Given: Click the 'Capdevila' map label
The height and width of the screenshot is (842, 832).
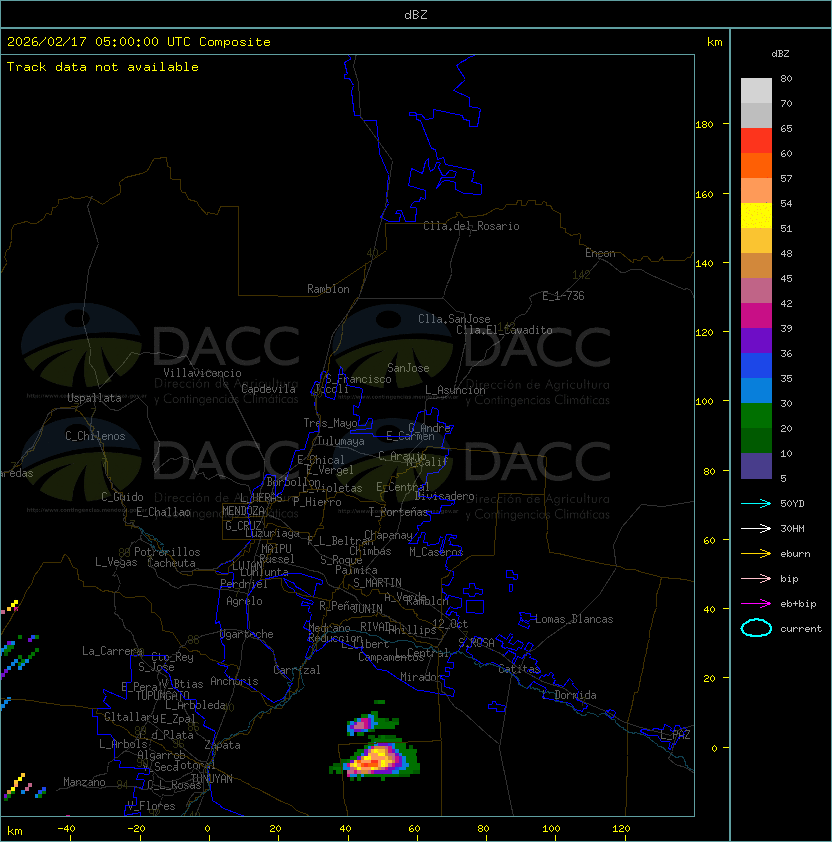Looking at the screenshot, I should pos(268,389).
